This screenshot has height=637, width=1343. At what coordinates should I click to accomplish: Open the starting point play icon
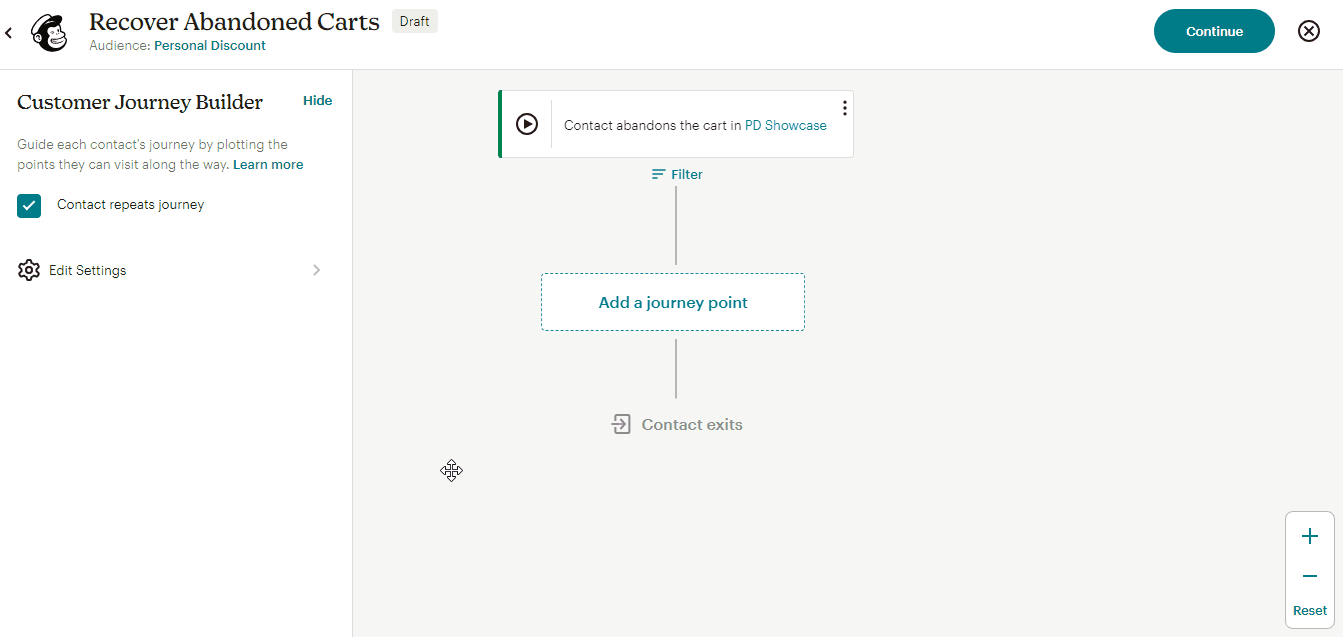pos(527,124)
